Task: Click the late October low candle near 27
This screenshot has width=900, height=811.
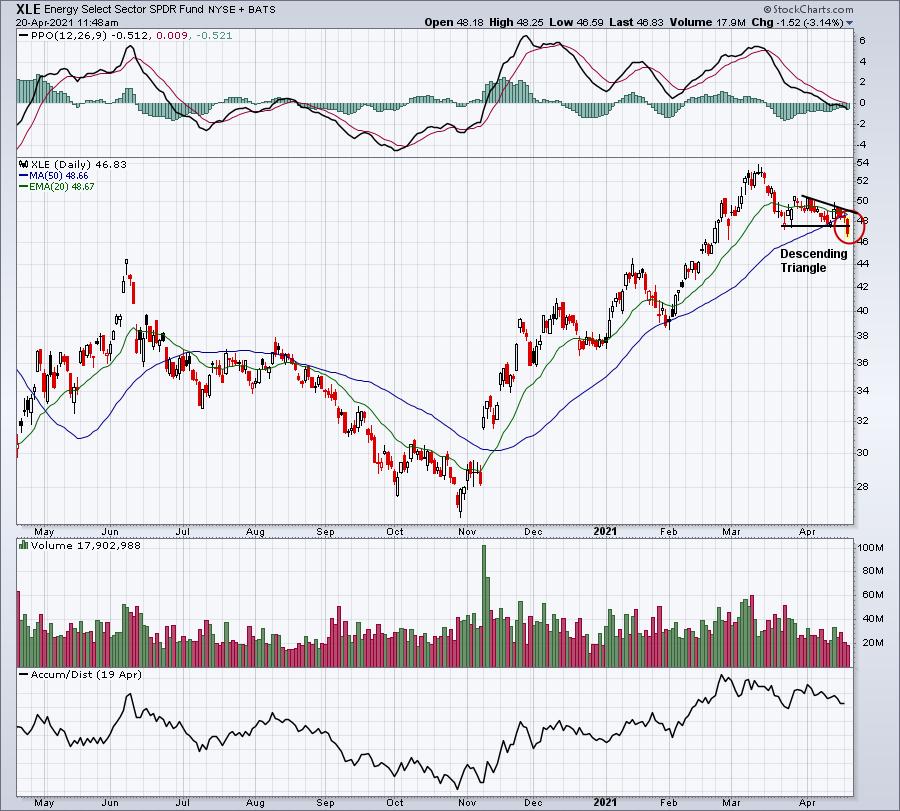Action: pyautogui.click(x=460, y=503)
